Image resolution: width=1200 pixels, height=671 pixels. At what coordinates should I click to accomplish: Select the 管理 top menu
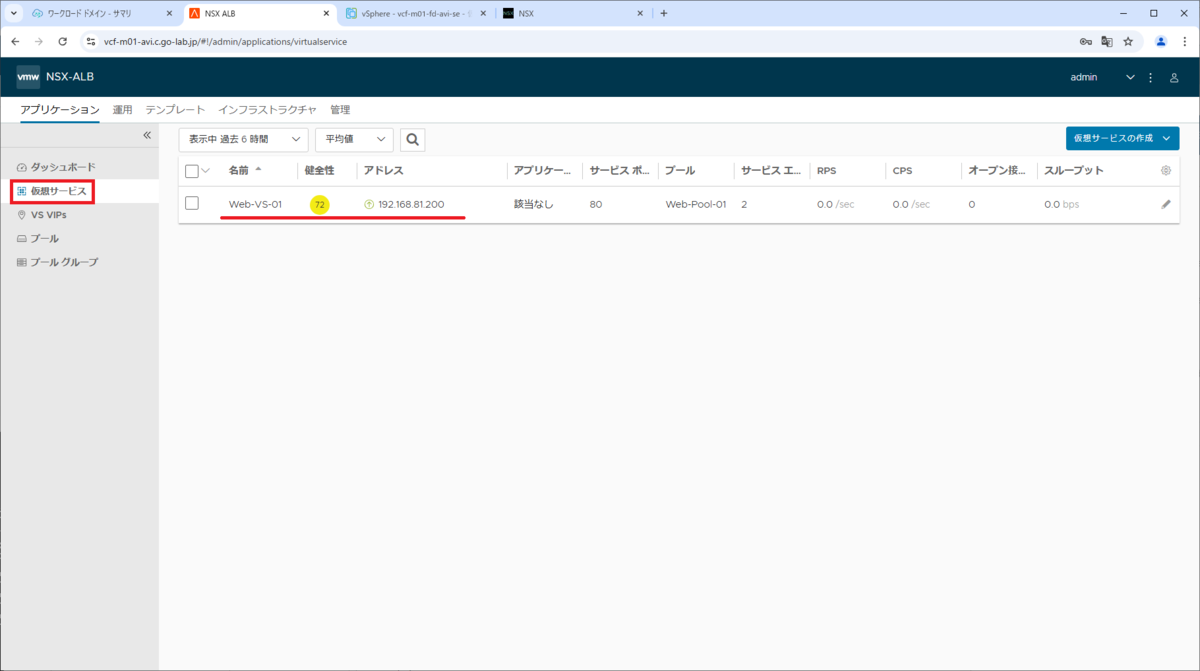tap(340, 110)
